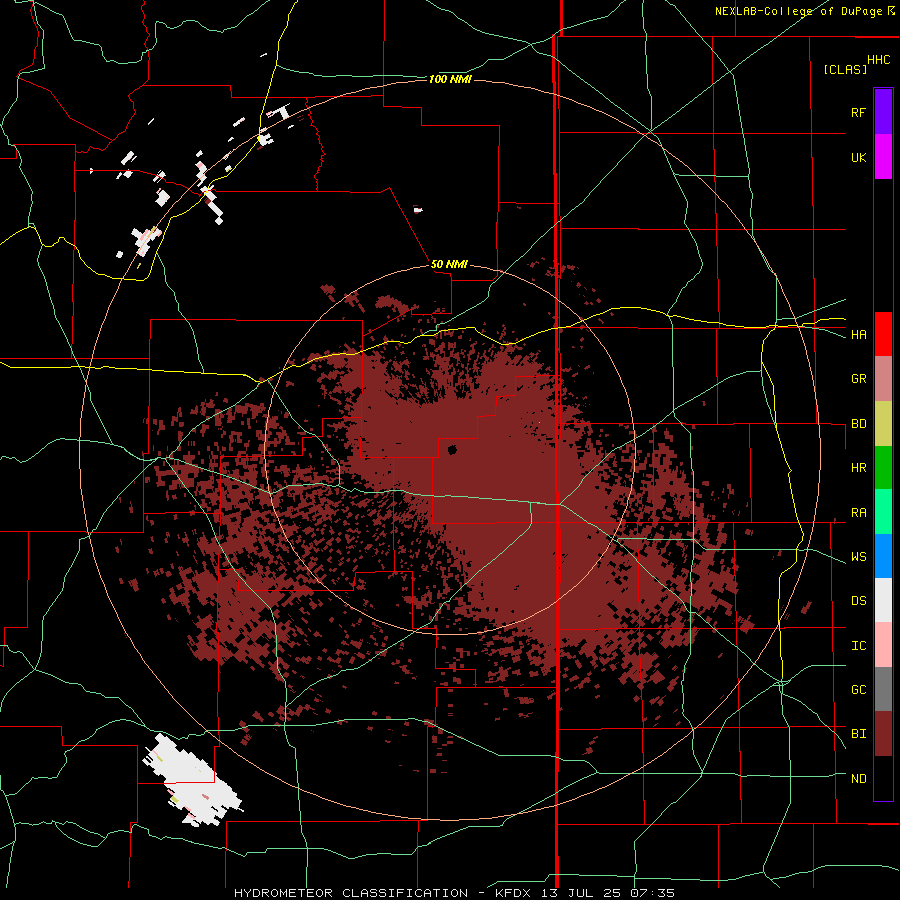This screenshot has width=900, height=900.
Task: Click the BD legend label
Action: (858, 424)
